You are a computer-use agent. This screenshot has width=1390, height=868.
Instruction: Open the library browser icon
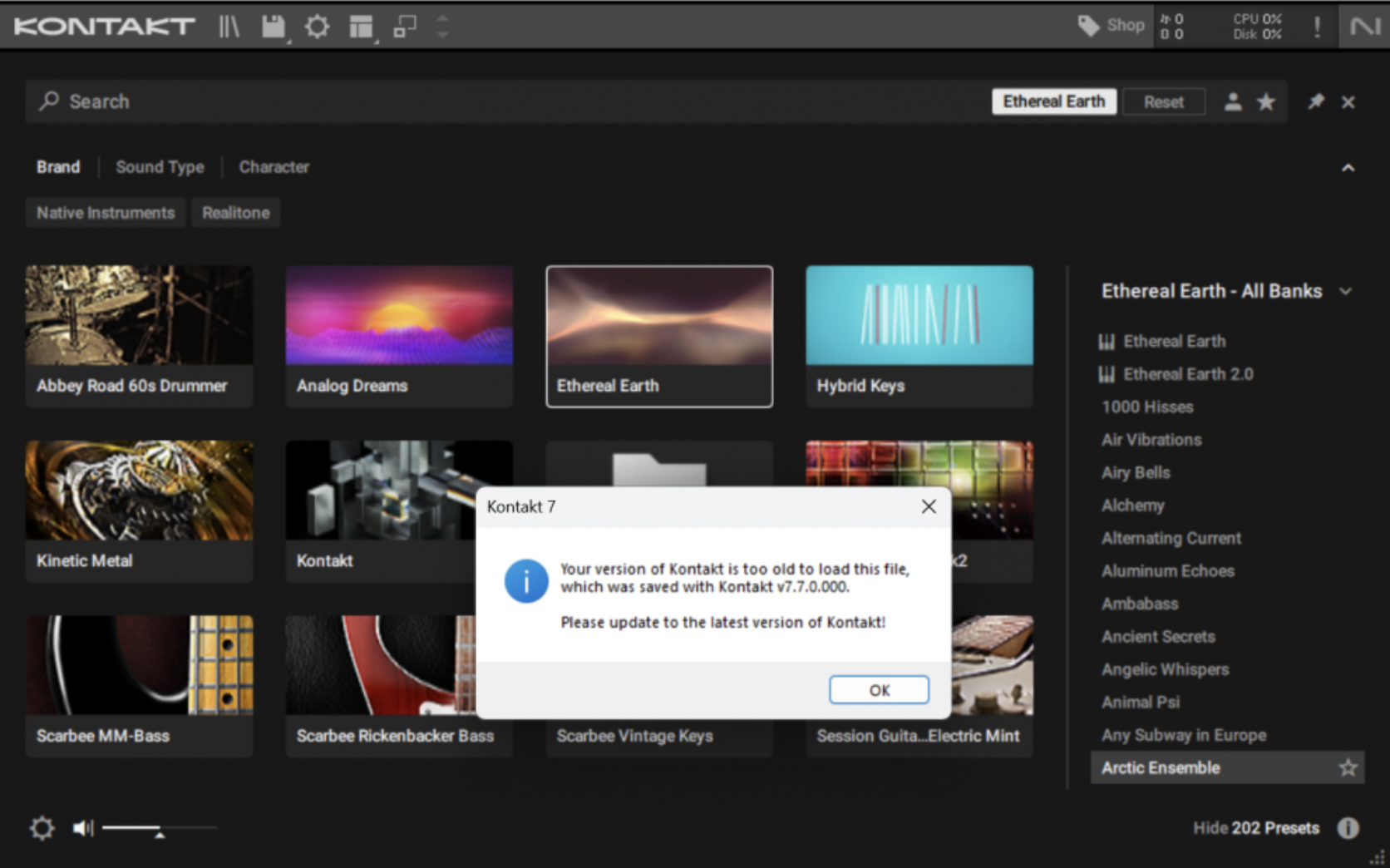[229, 27]
